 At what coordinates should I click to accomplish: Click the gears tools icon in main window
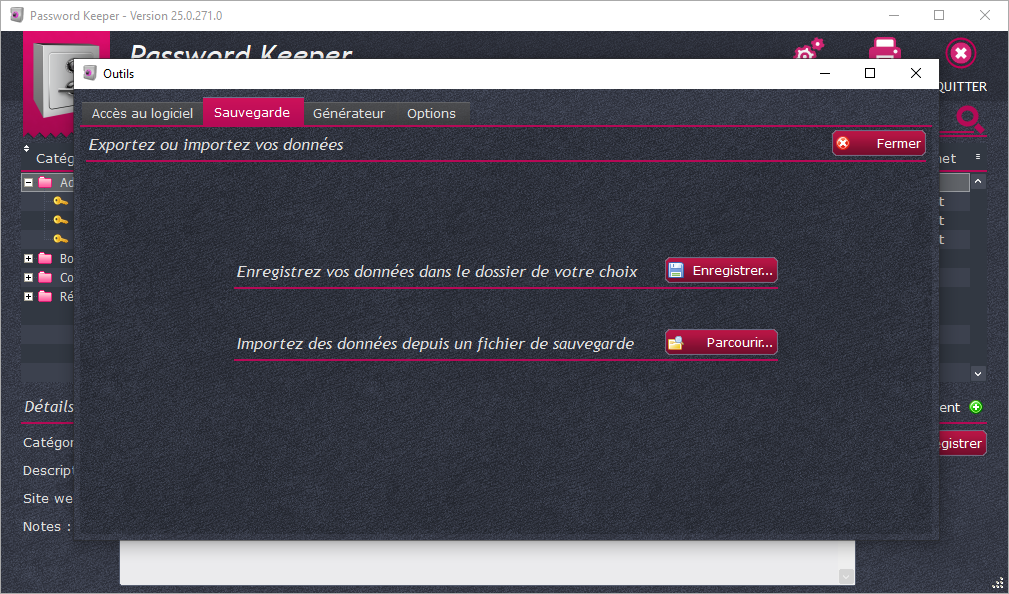809,49
